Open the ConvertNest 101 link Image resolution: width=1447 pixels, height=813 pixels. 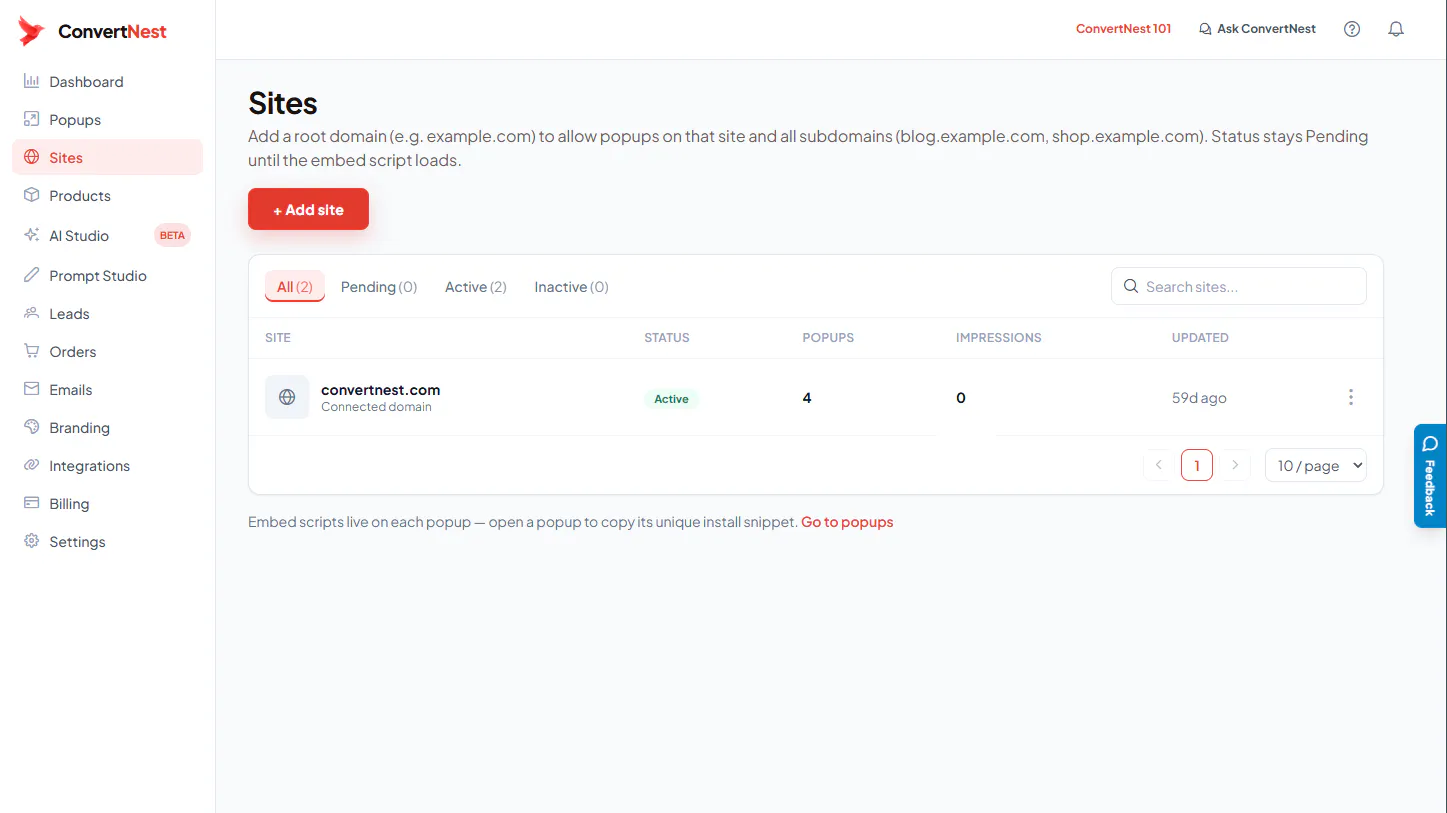coord(1123,29)
